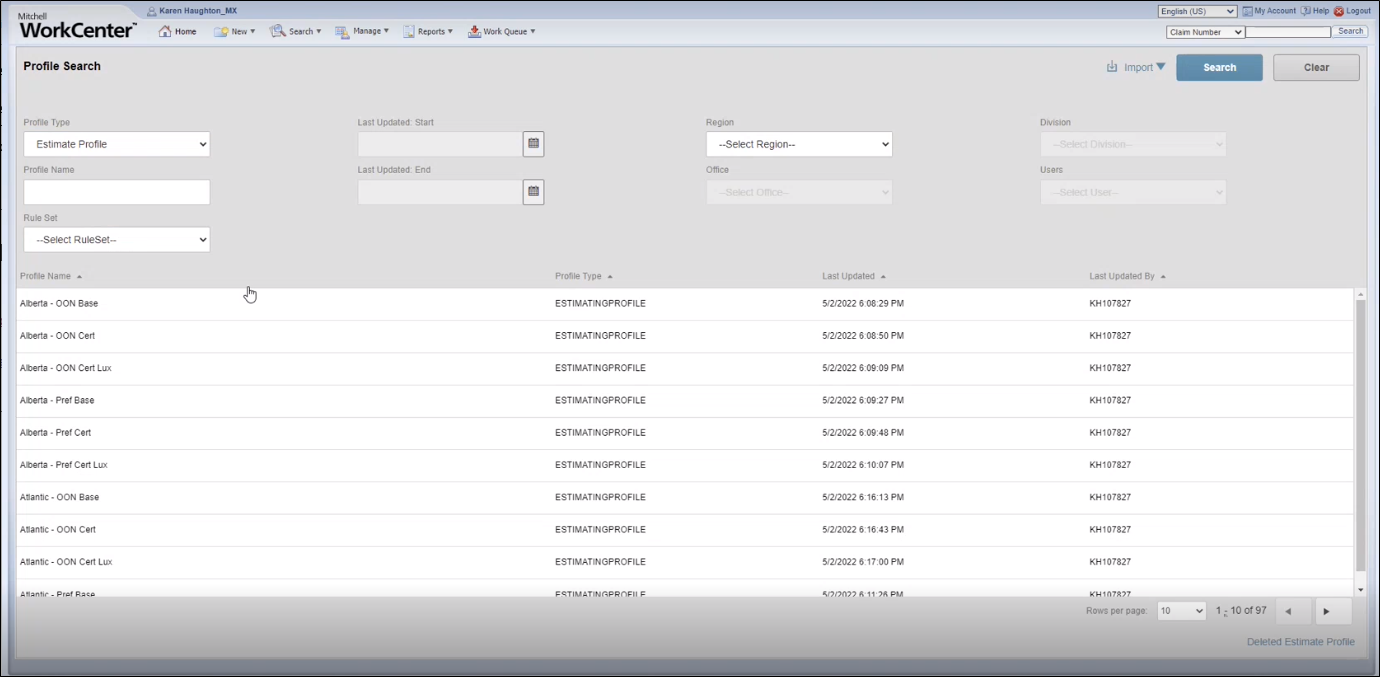1380x677 pixels.
Task: Expand the Profile Type dropdown
Action: pos(117,144)
